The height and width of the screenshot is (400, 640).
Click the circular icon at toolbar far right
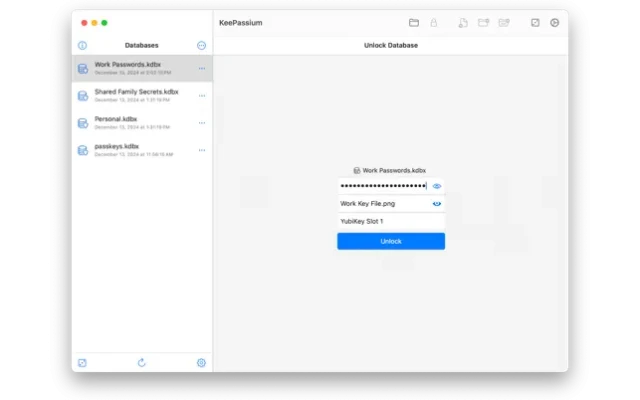(x=555, y=22)
